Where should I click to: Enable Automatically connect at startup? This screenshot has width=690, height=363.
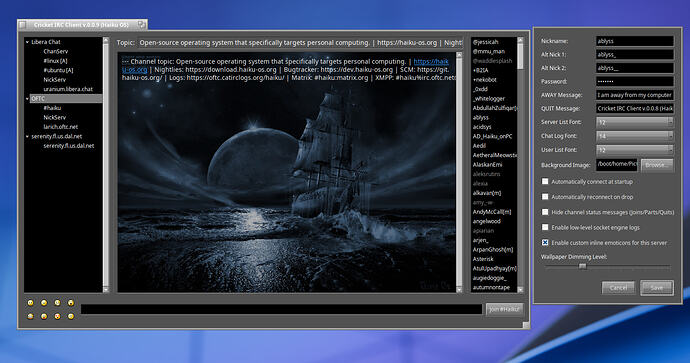point(545,181)
